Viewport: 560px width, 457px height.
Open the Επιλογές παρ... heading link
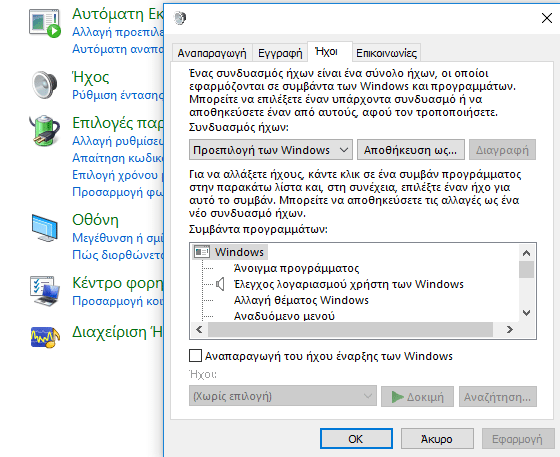[118, 123]
